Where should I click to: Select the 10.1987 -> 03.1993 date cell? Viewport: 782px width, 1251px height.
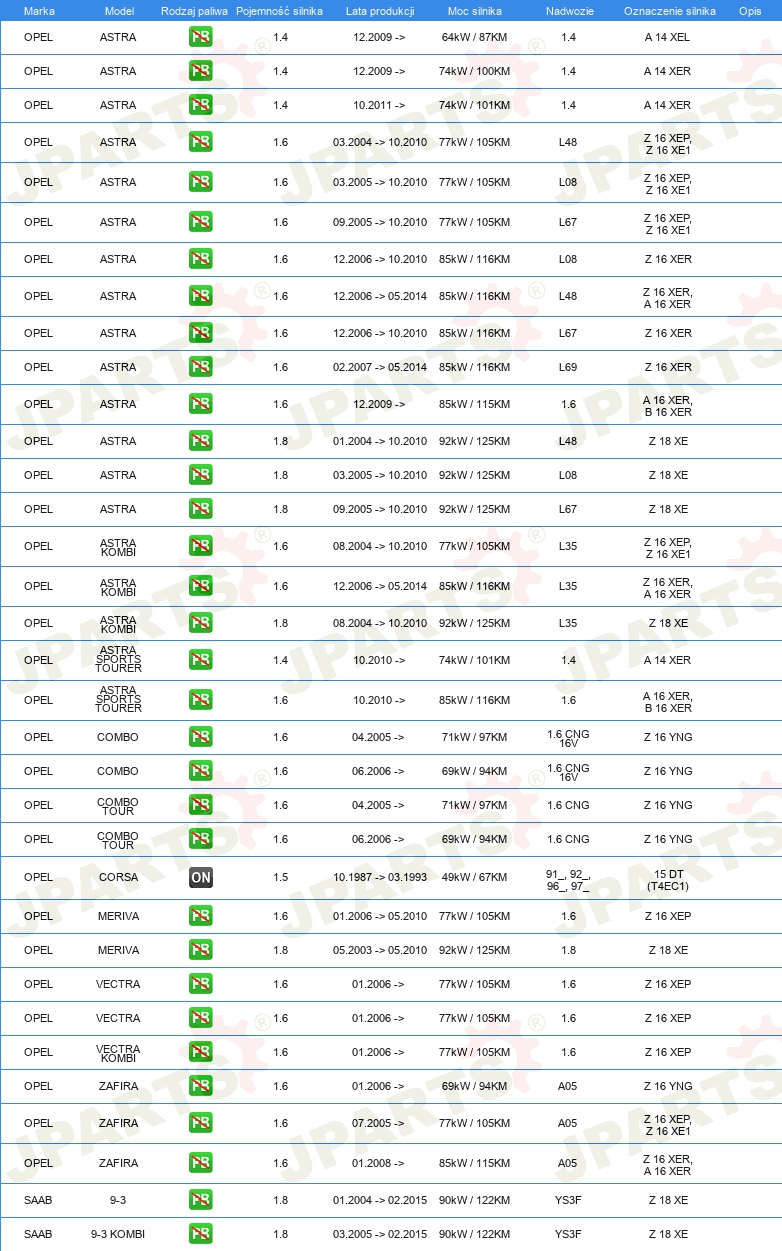pyautogui.click(x=380, y=877)
